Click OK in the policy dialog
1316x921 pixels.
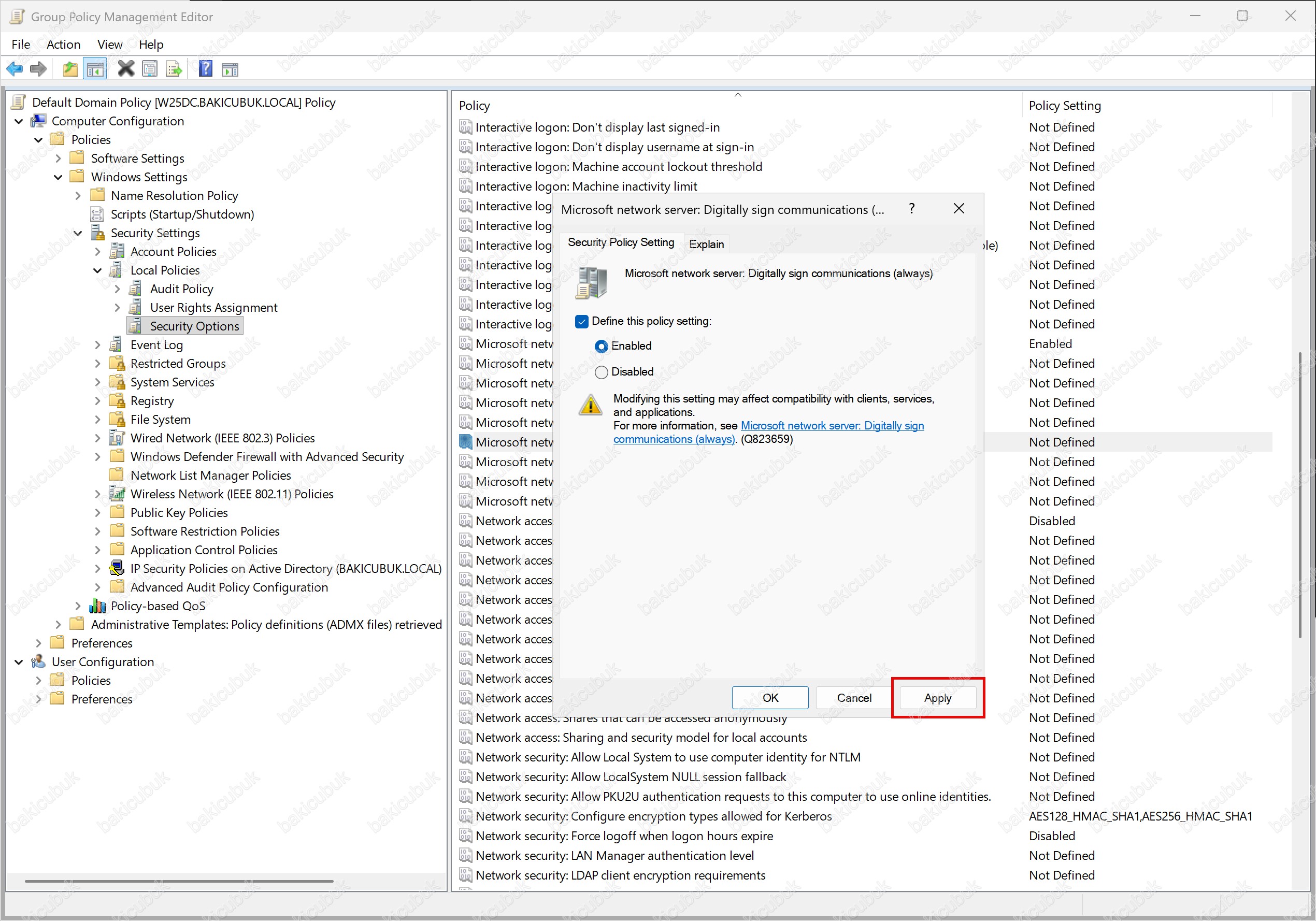pyautogui.click(x=770, y=698)
